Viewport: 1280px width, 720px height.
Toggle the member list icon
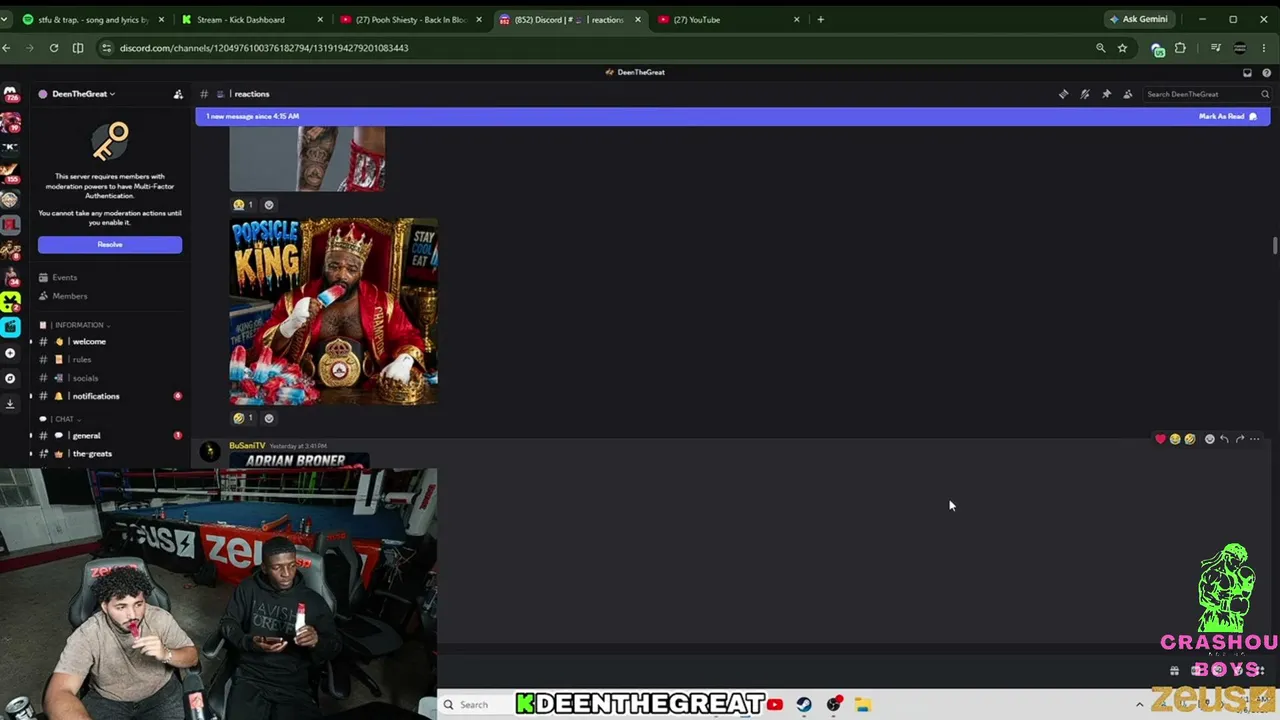pyautogui.click(x=1128, y=94)
